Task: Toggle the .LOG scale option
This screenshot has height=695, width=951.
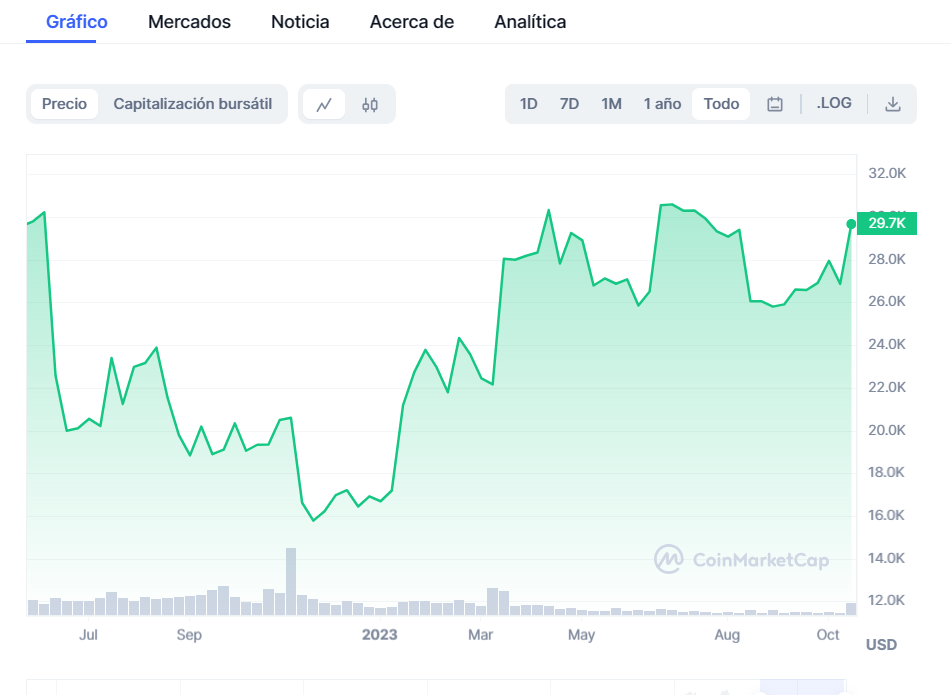Action: [834, 103]
